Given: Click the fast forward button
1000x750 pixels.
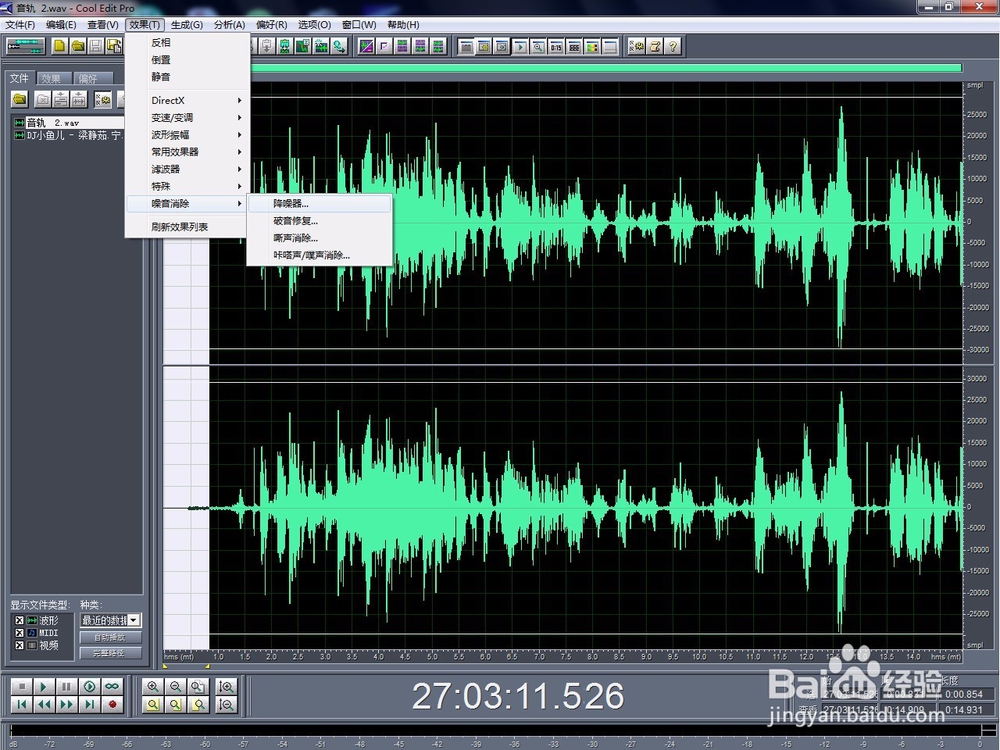Looking at the screenshot, I should tap(66, 704).
